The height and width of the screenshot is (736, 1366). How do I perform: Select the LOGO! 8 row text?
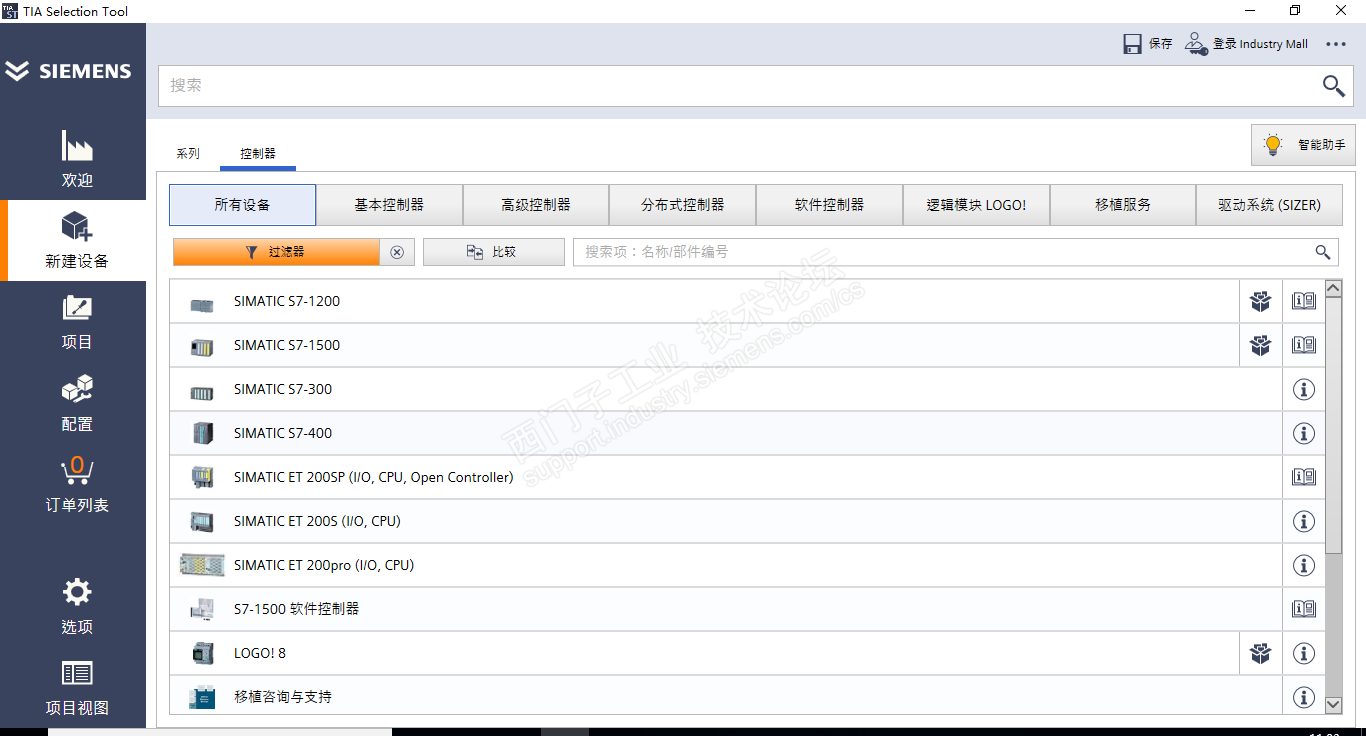pos(260,653)
